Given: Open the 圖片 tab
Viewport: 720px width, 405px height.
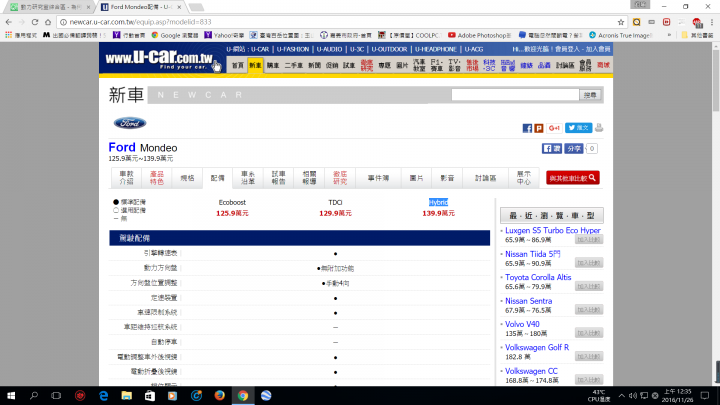Looking at the screenshot, I should point(416,178).
